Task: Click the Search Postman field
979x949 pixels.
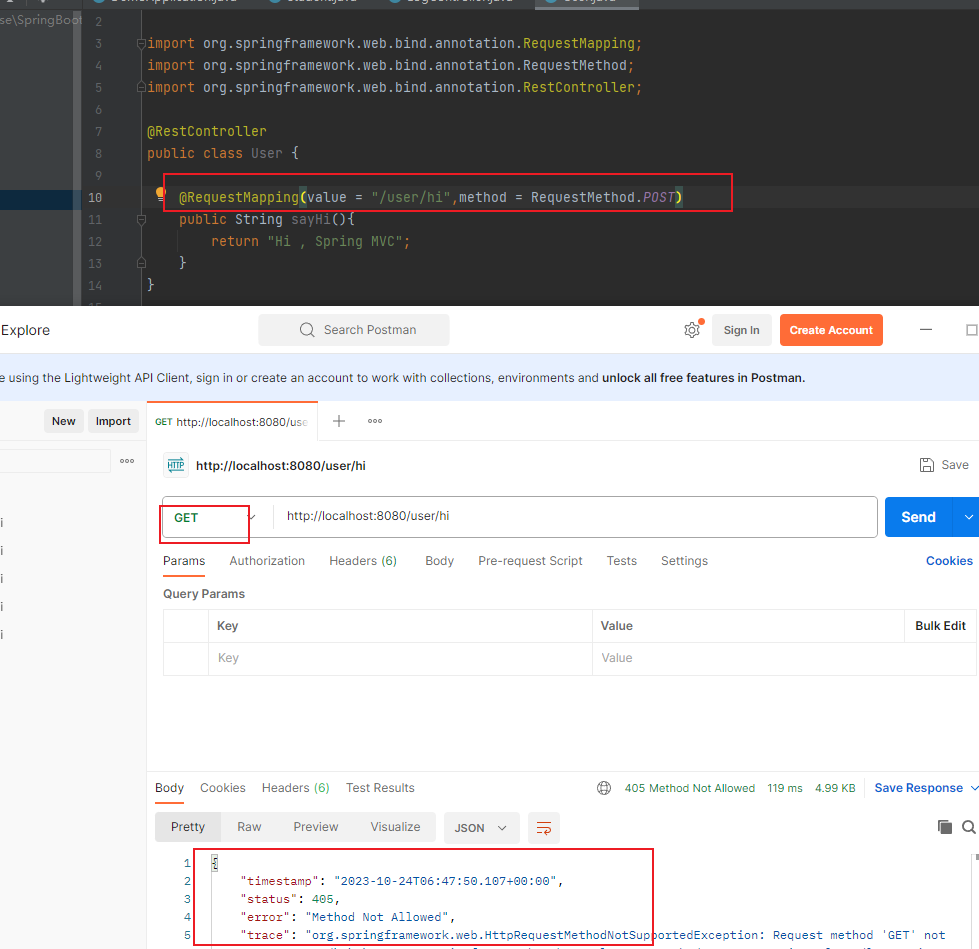Action: 354,330
